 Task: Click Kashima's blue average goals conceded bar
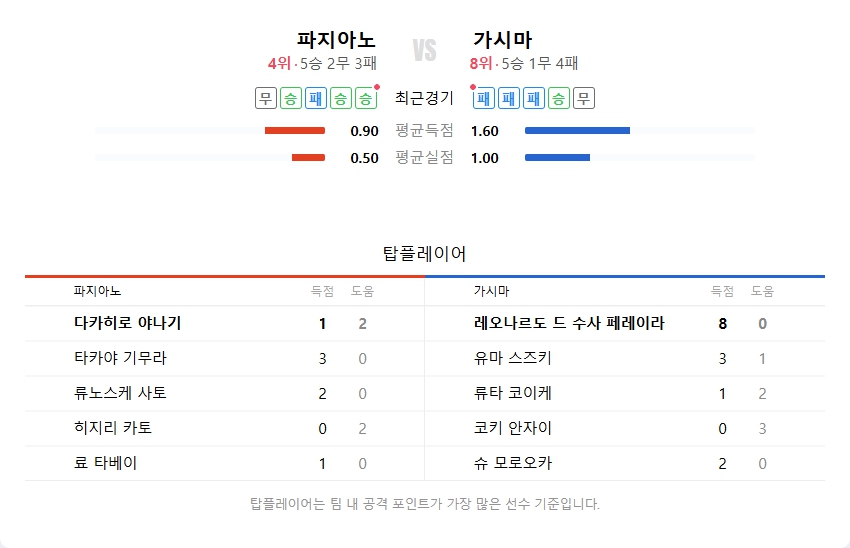coord(557,157)
